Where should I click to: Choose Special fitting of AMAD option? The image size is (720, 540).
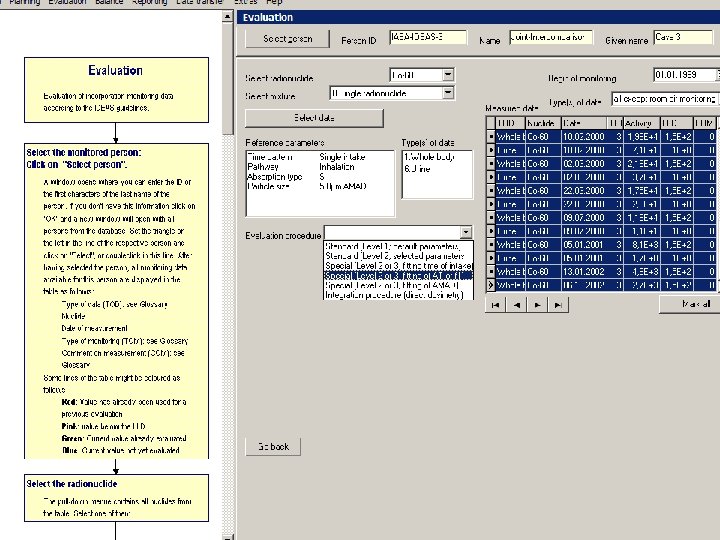pos(398,285)
